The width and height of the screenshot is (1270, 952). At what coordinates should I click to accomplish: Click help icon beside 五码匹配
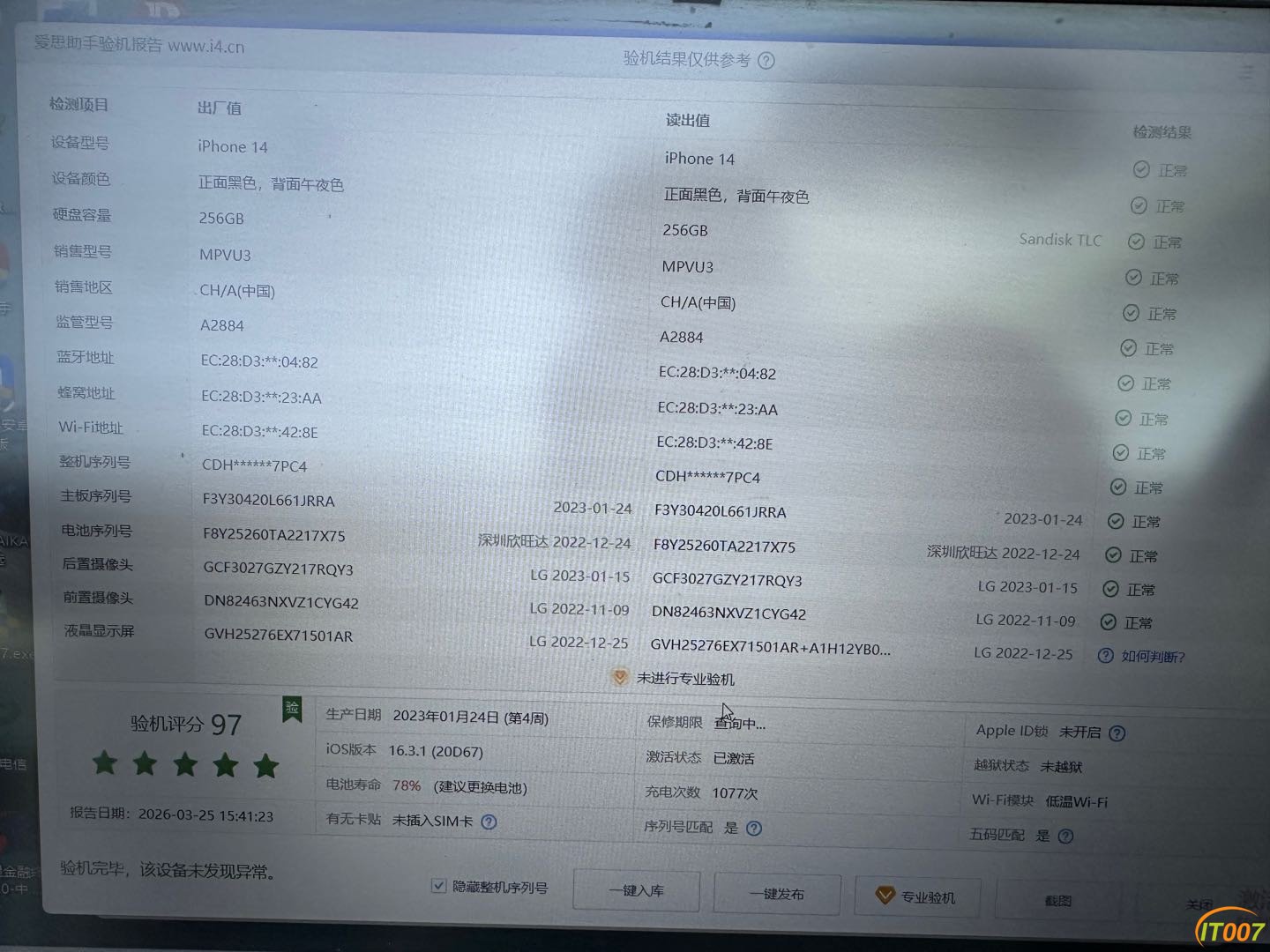click(1065, 837)
